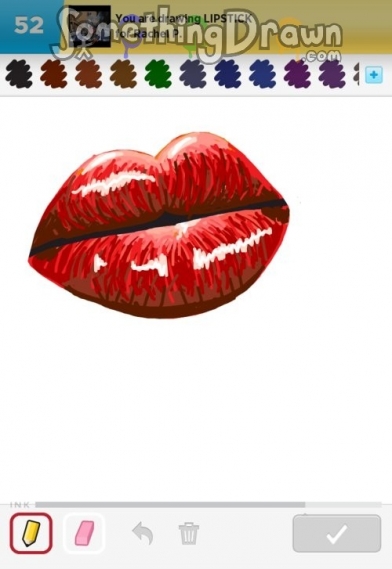Tap the 'You are drawing LIPSTICK' prompt text
The image size is (392, 569).
184,19
